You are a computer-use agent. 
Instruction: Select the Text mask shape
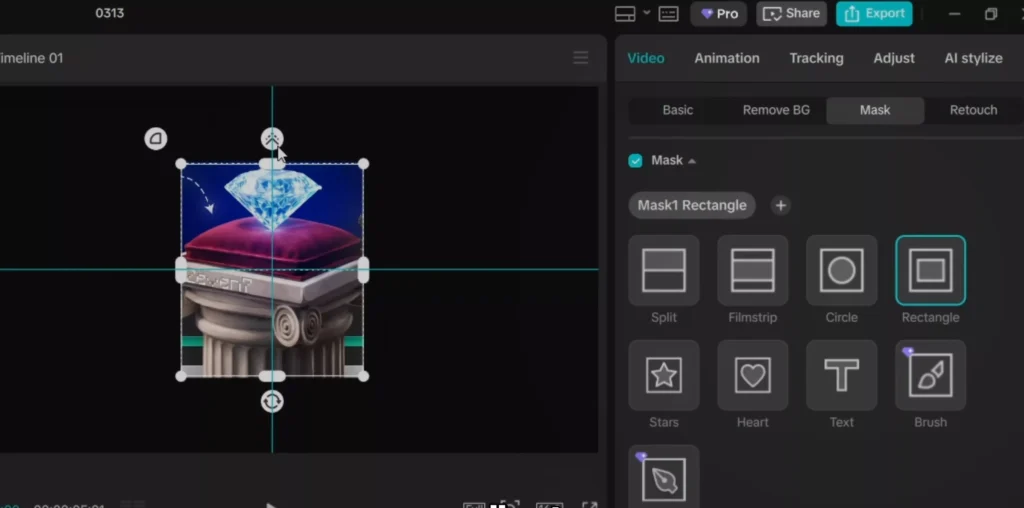coord(841,375)
